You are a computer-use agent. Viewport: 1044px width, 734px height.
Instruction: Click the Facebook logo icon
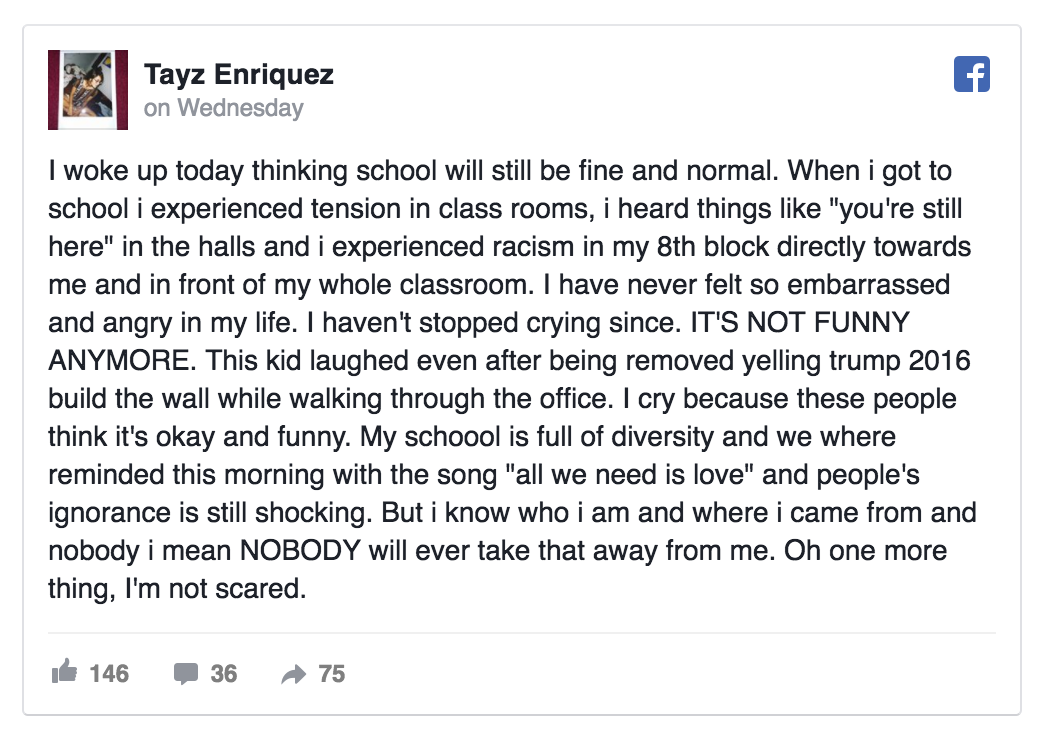point(971,75)
